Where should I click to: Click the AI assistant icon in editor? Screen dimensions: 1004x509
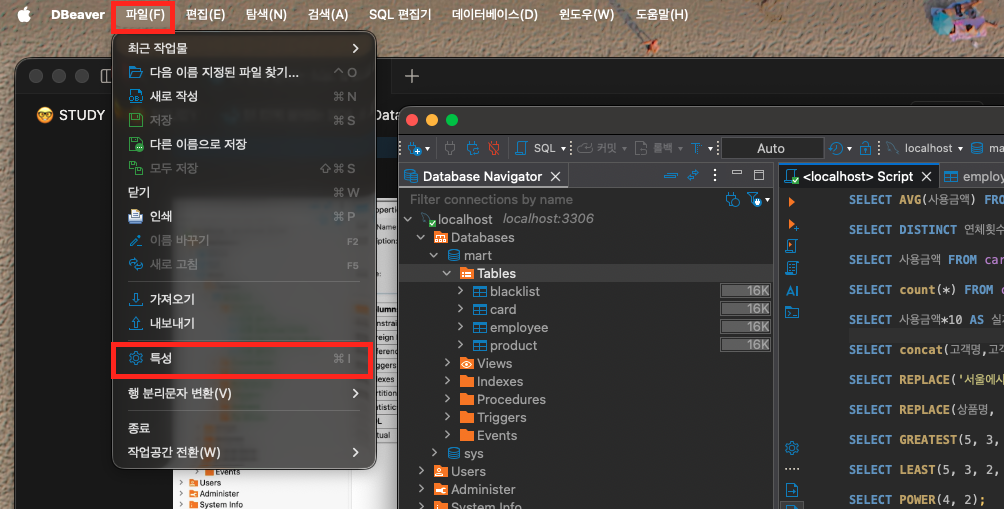point(792,291)
